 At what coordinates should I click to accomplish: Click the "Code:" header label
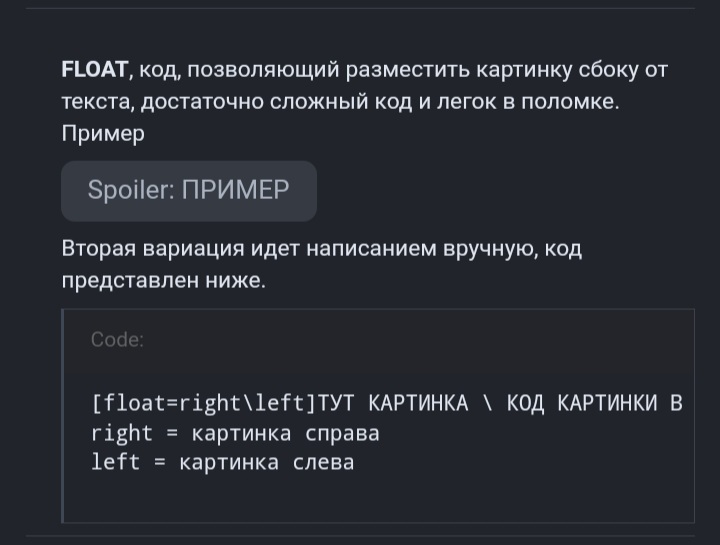117,340
